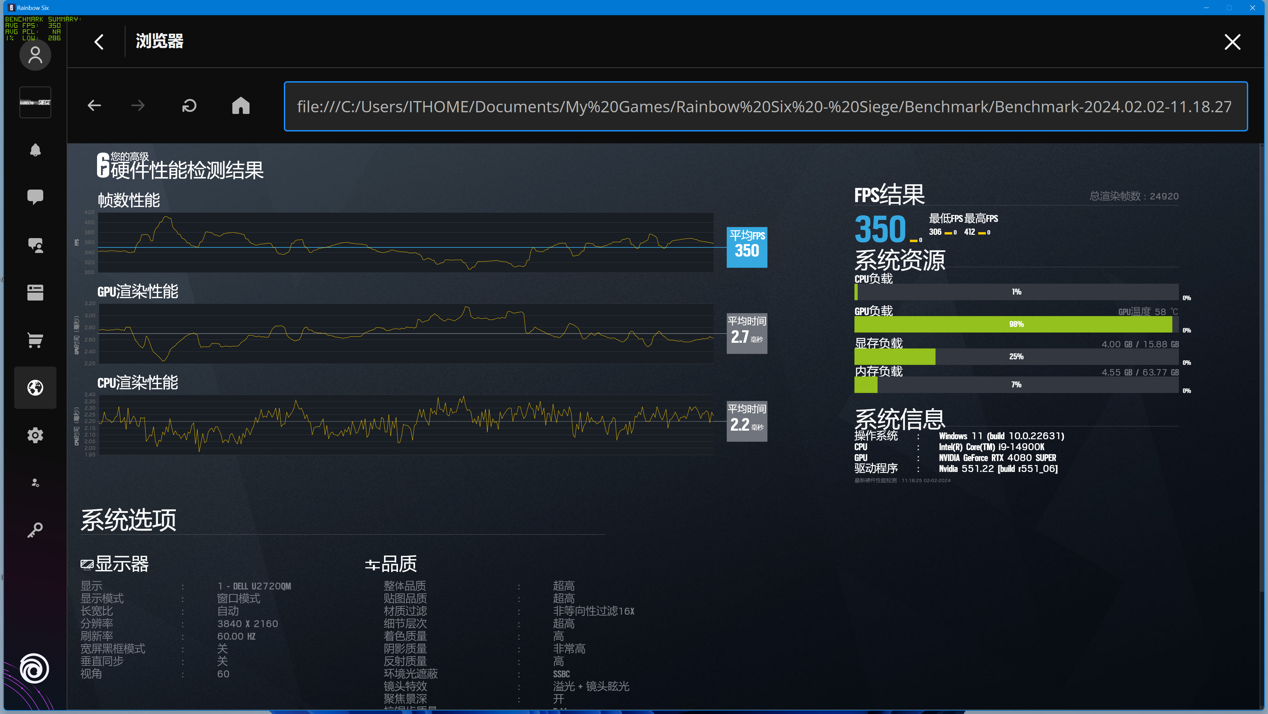The width and height of the screenshot is (1268, 714).
Task: Open the notifications bell in the sidebar
Action: point(35,150)
